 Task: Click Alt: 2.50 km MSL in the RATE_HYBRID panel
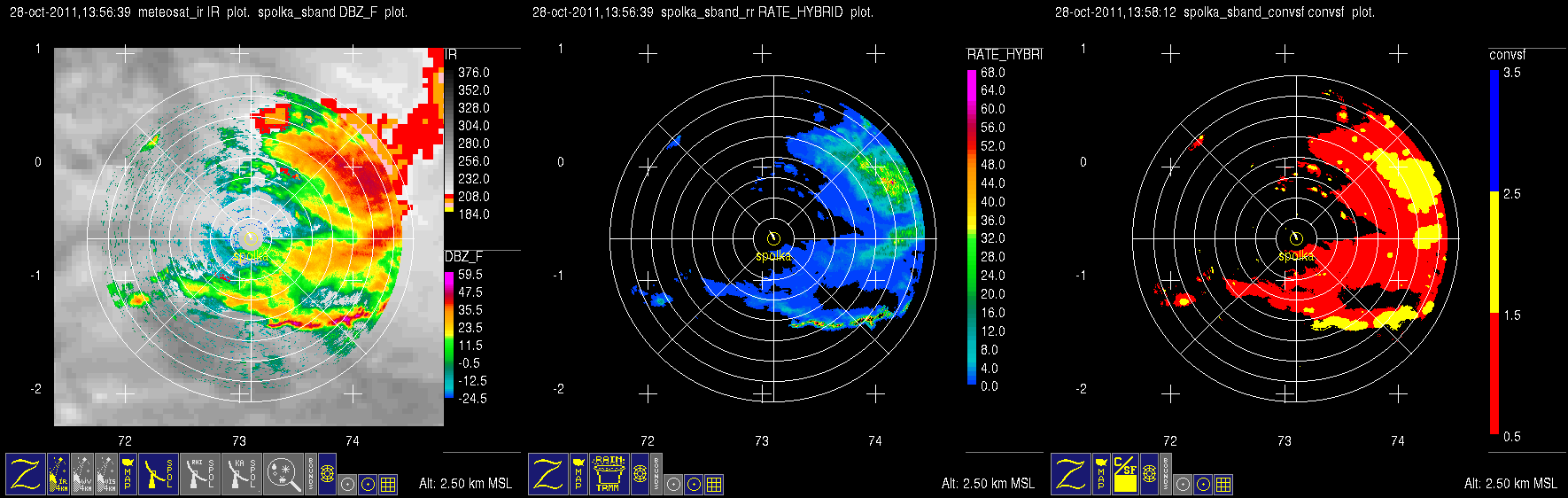[x=988, y=483]
